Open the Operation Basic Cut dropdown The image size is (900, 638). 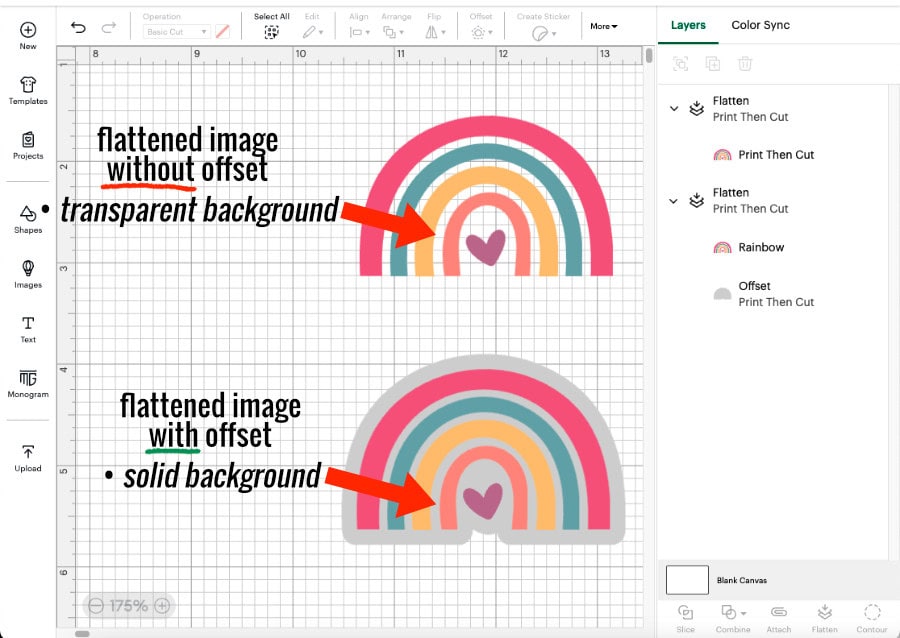[176, 32]
